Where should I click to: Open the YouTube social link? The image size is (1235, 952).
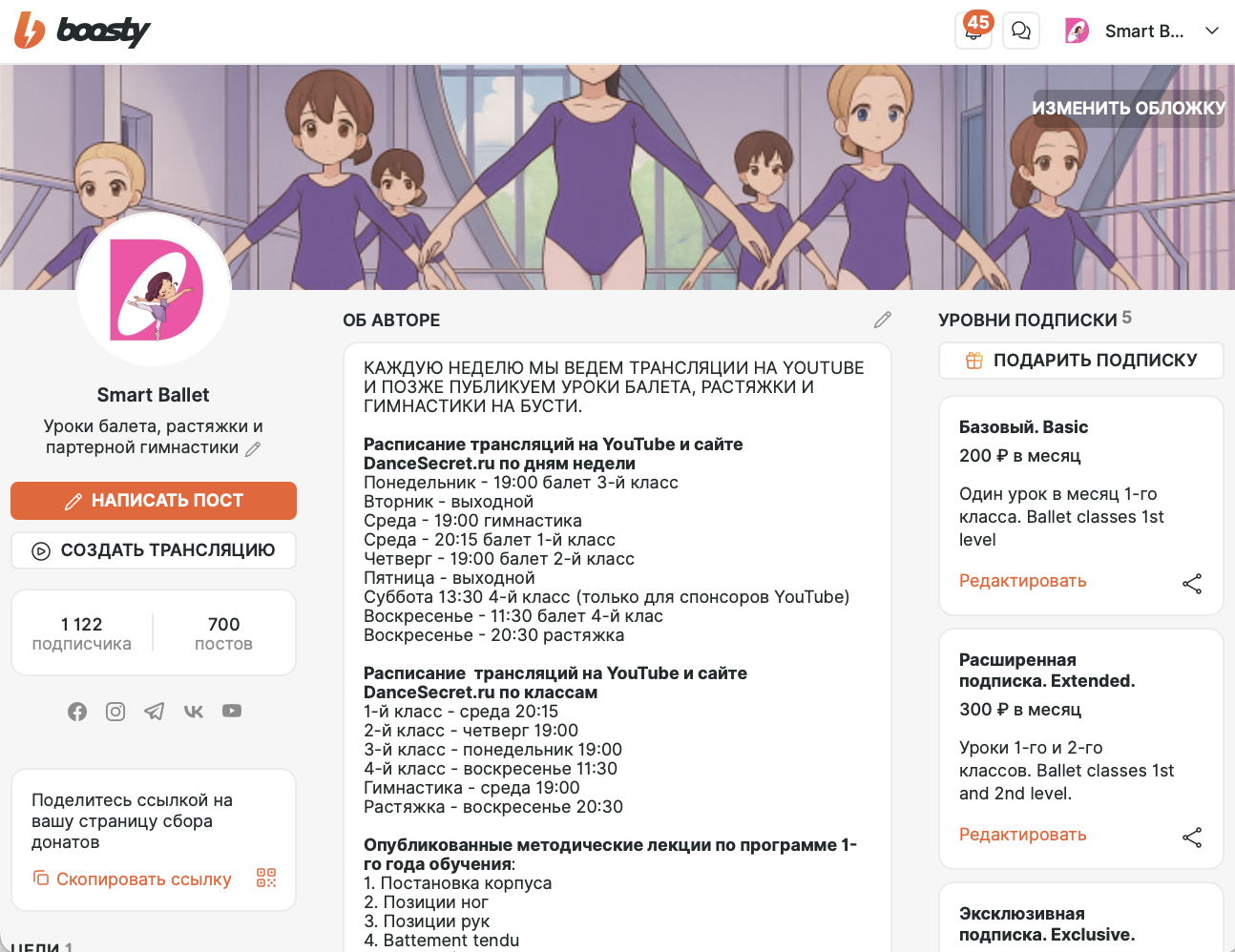(x=232, y=711)
